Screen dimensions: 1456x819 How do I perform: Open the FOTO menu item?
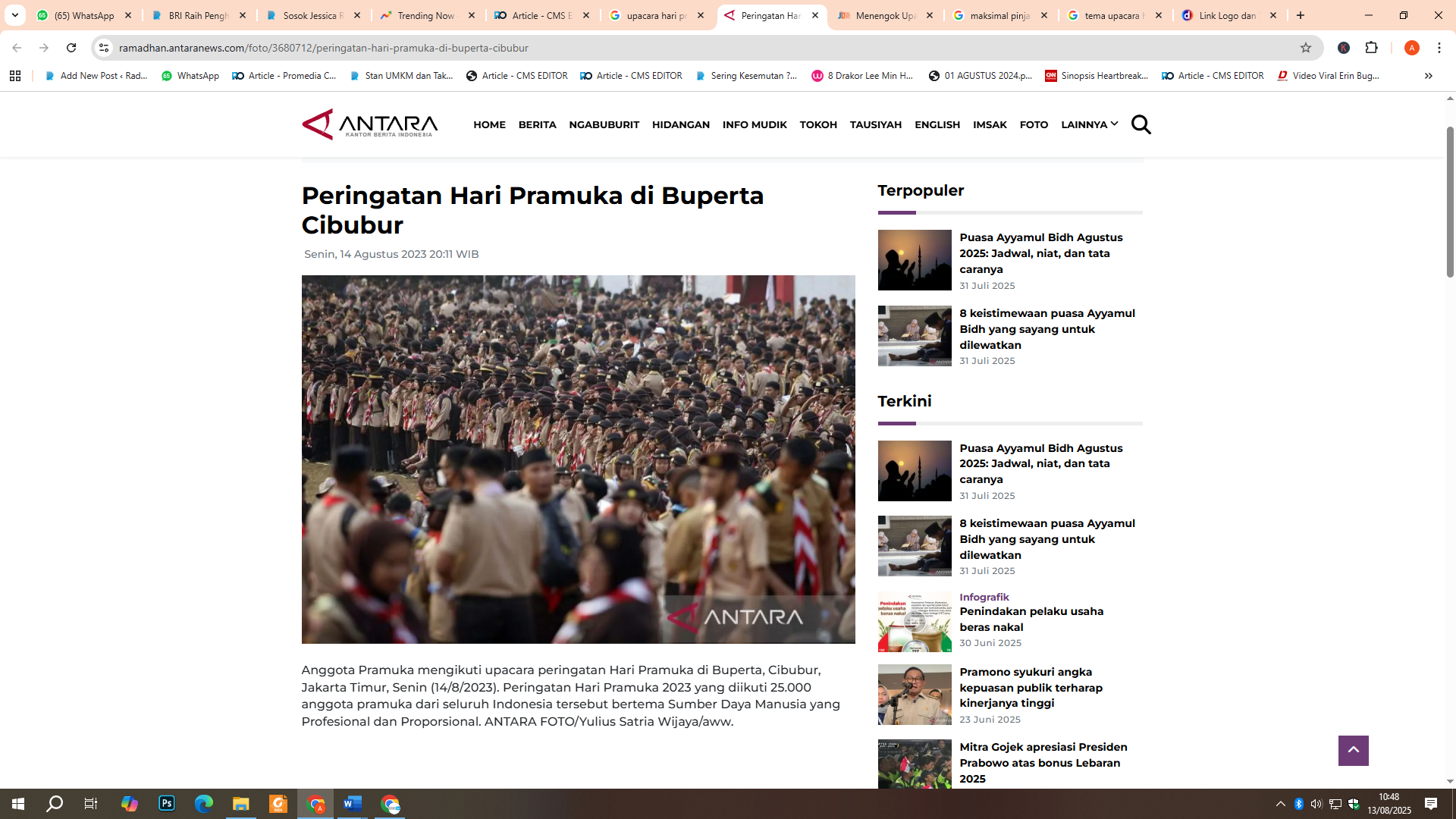click(1034, 124)
